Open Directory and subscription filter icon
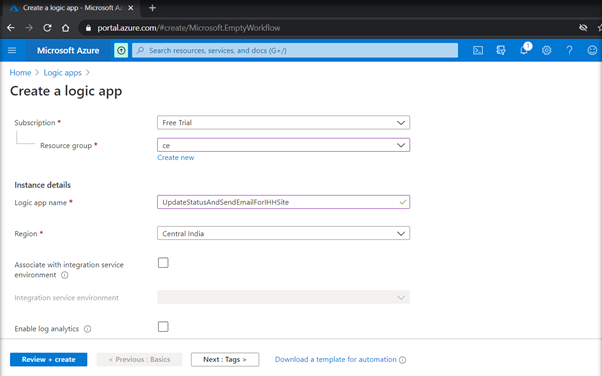 501,50
